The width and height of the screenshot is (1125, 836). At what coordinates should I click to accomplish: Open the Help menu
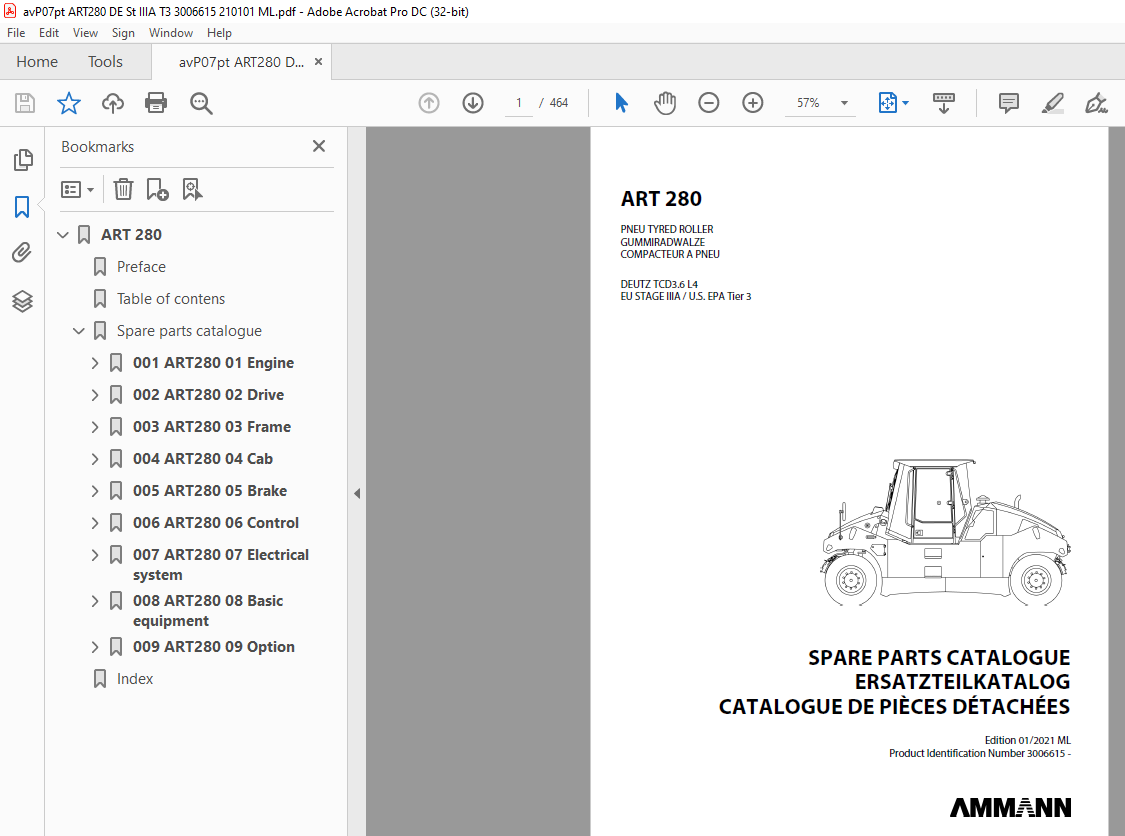pos(219,33)
